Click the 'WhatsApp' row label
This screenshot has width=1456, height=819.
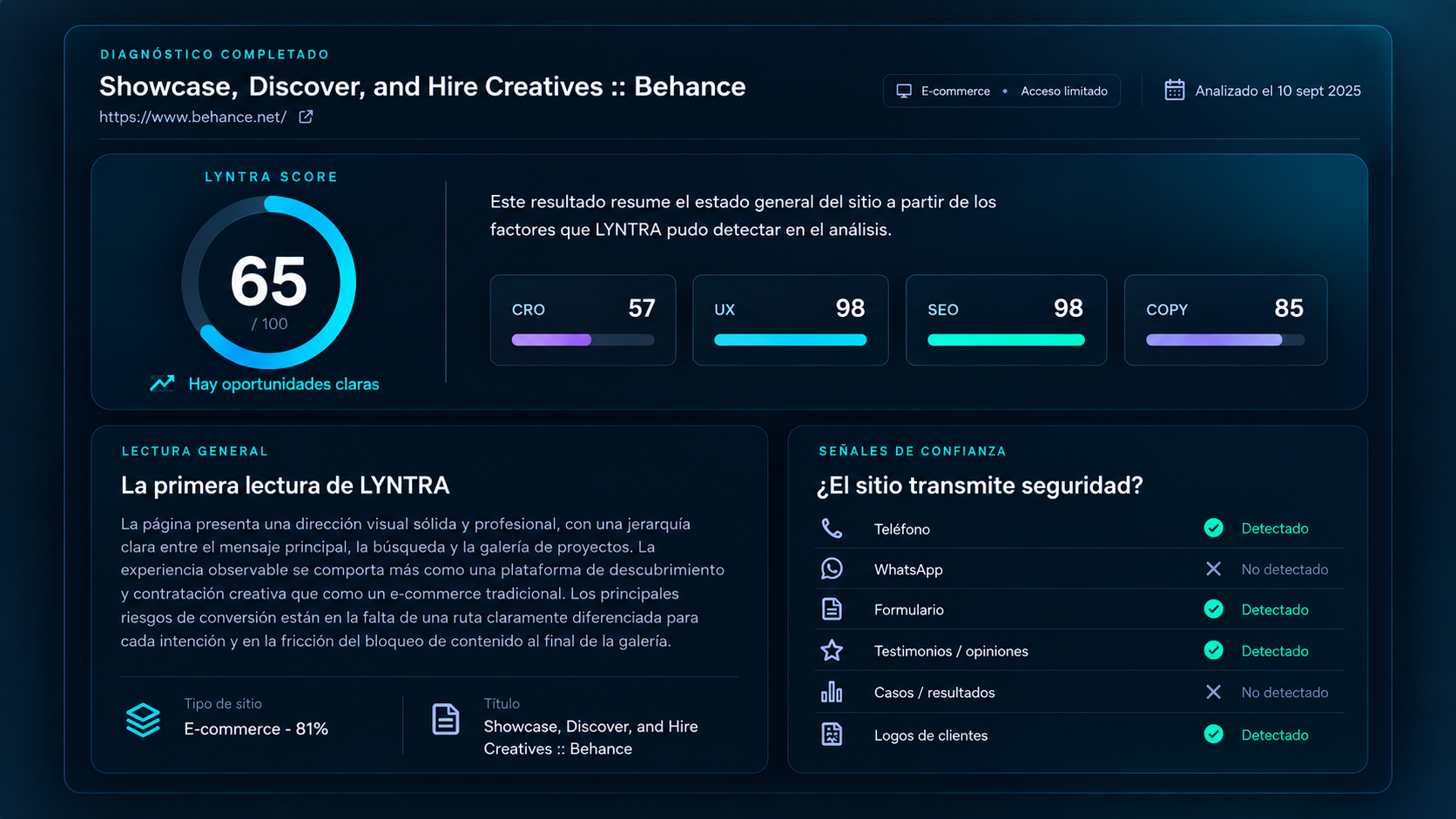click(x=908, y=569)
